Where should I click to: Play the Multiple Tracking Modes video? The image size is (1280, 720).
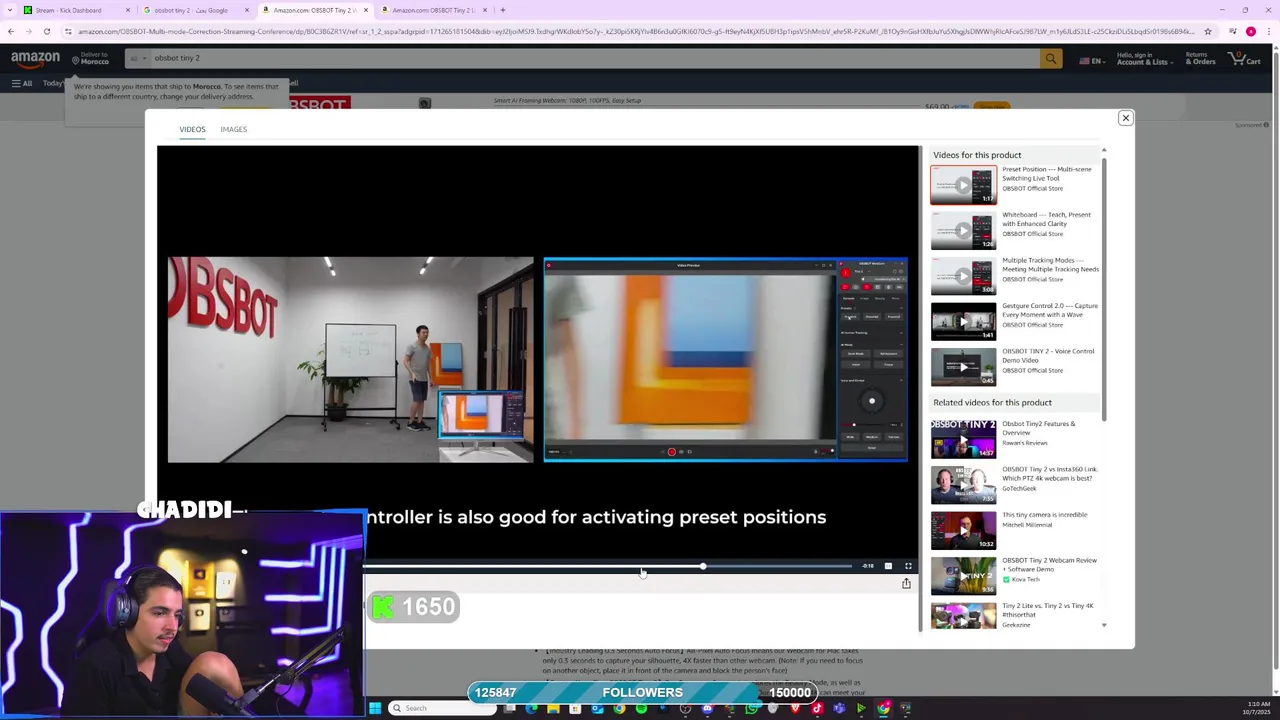(963, 276)
